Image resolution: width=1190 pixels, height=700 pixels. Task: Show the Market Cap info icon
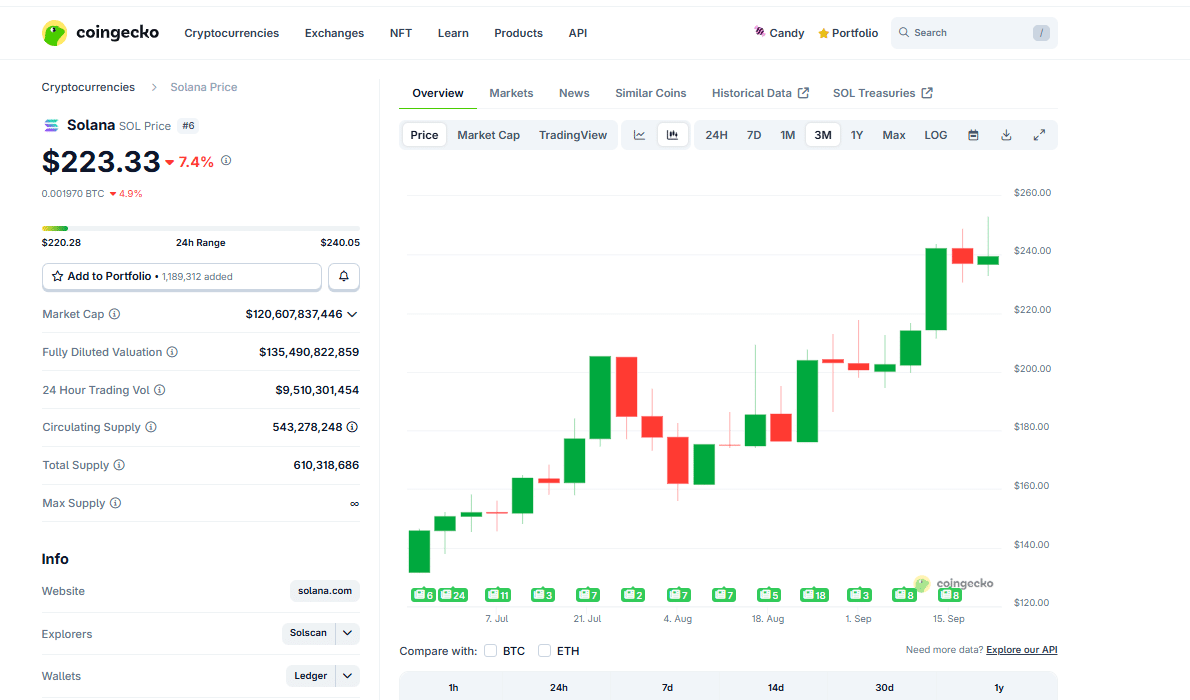pos(115,314)
